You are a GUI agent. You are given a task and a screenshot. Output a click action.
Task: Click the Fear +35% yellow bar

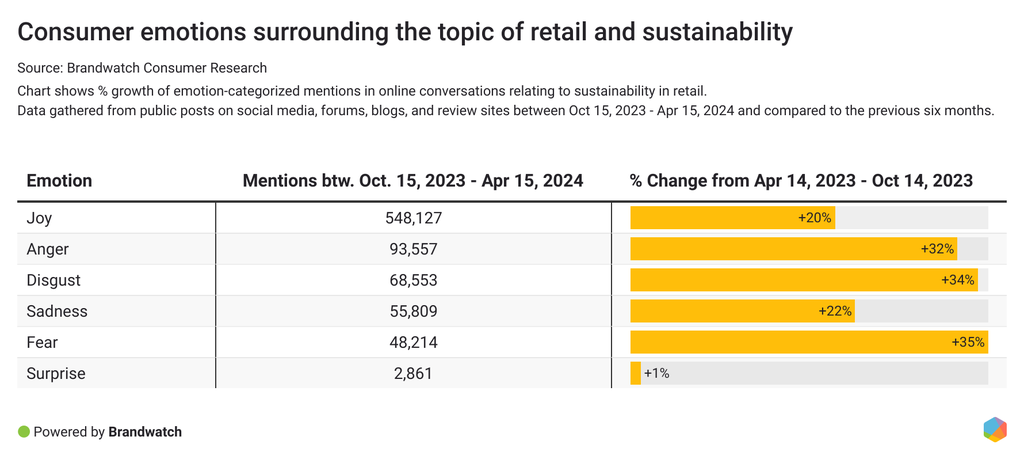coord(808,342)
